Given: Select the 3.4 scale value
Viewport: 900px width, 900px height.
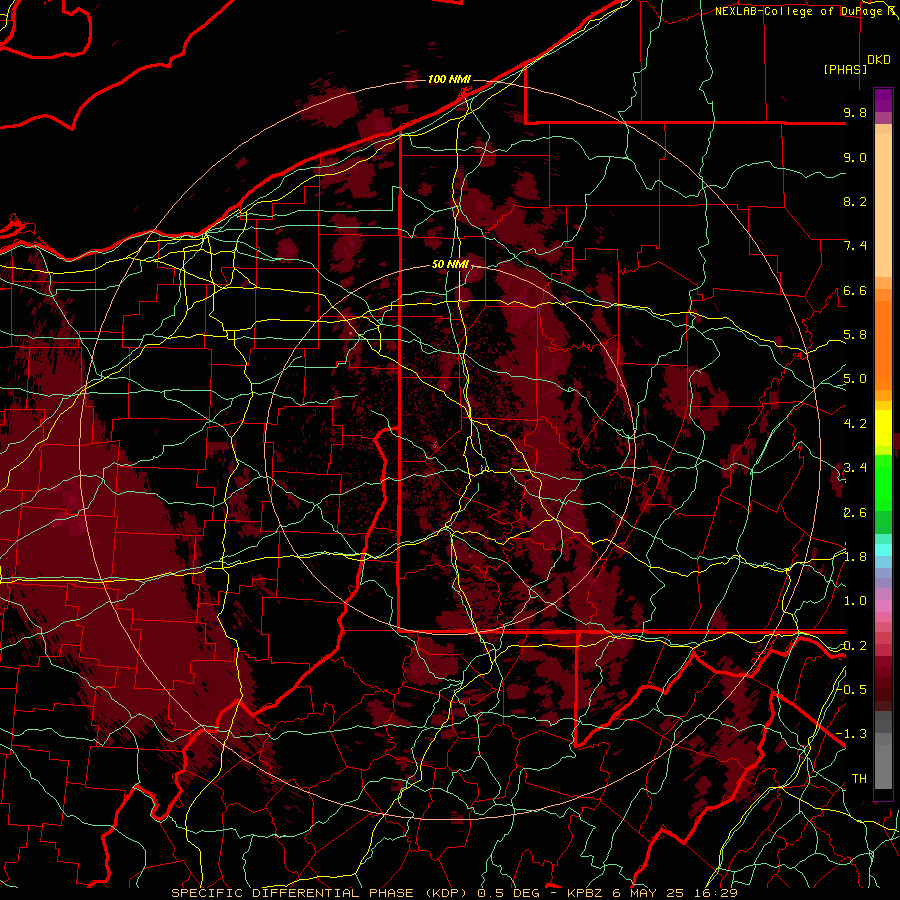Looking at the screenshot, I should click(855, 468).
